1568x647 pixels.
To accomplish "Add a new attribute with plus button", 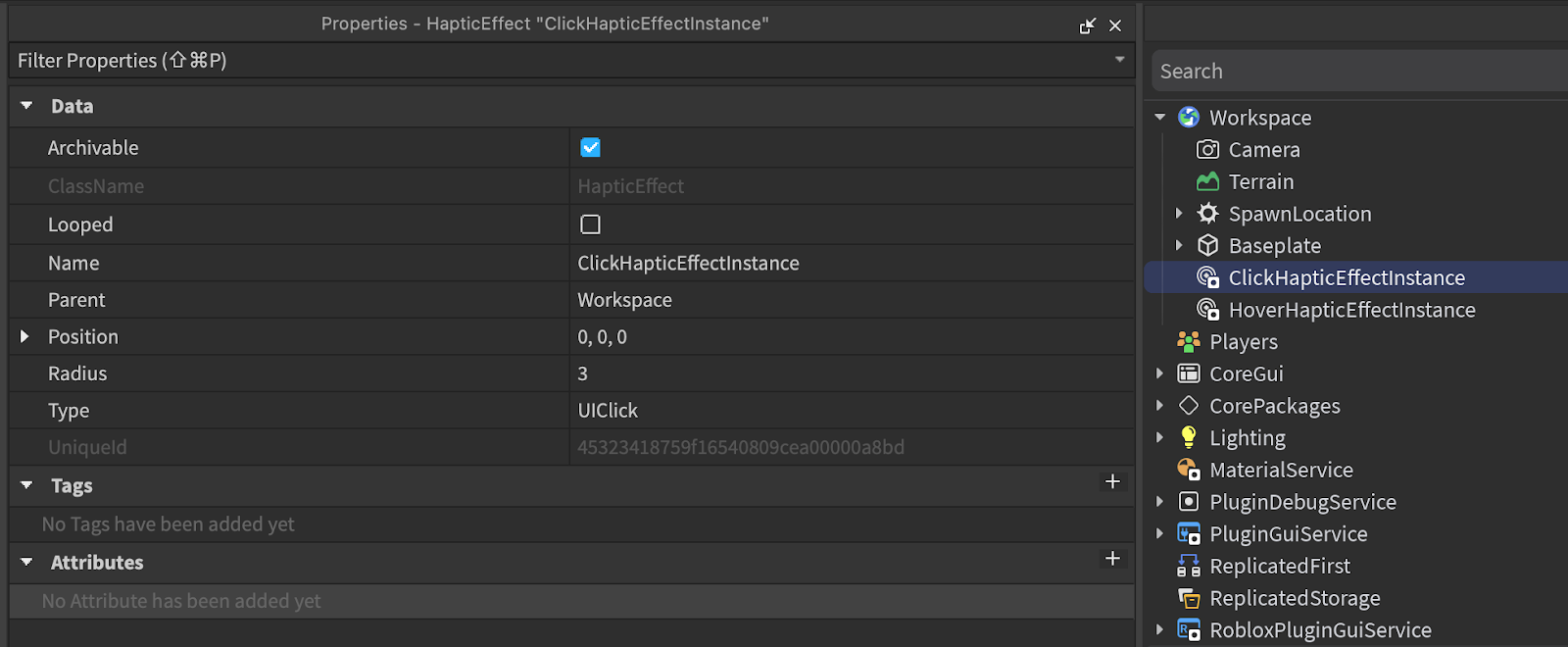I will click(1112, 558).
